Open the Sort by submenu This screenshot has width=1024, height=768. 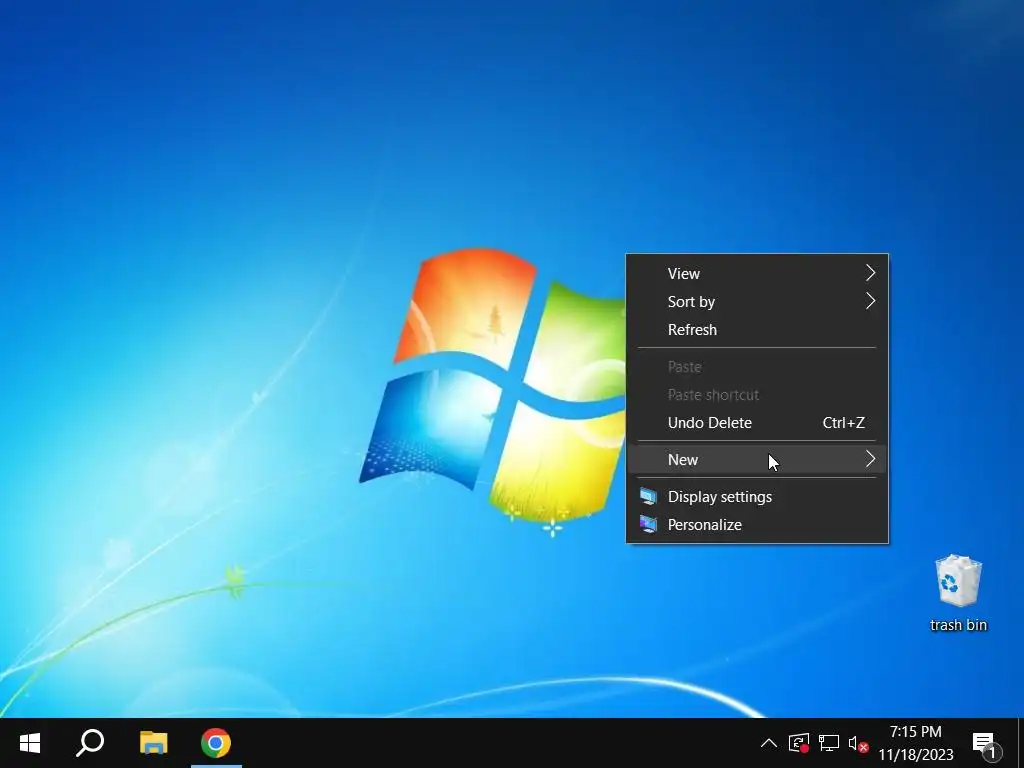(x=758, y=302)
